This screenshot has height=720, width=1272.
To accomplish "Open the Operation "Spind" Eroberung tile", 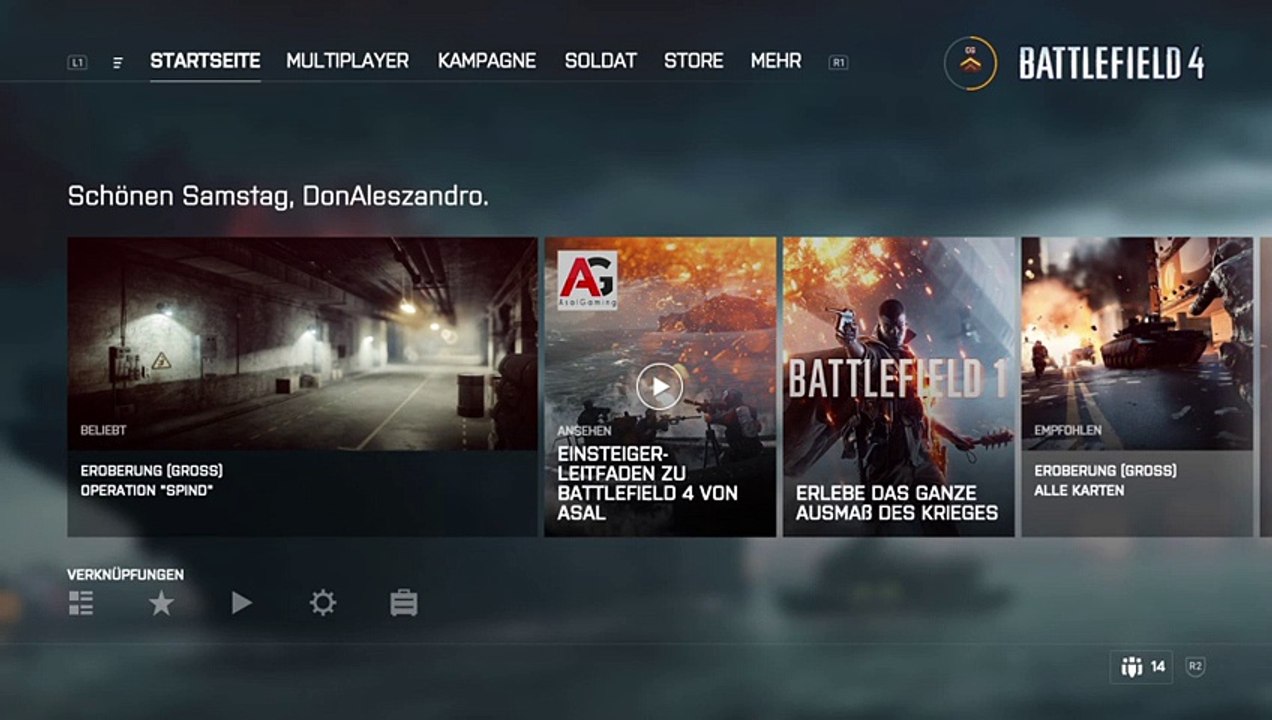I will [x=302, y=387].
